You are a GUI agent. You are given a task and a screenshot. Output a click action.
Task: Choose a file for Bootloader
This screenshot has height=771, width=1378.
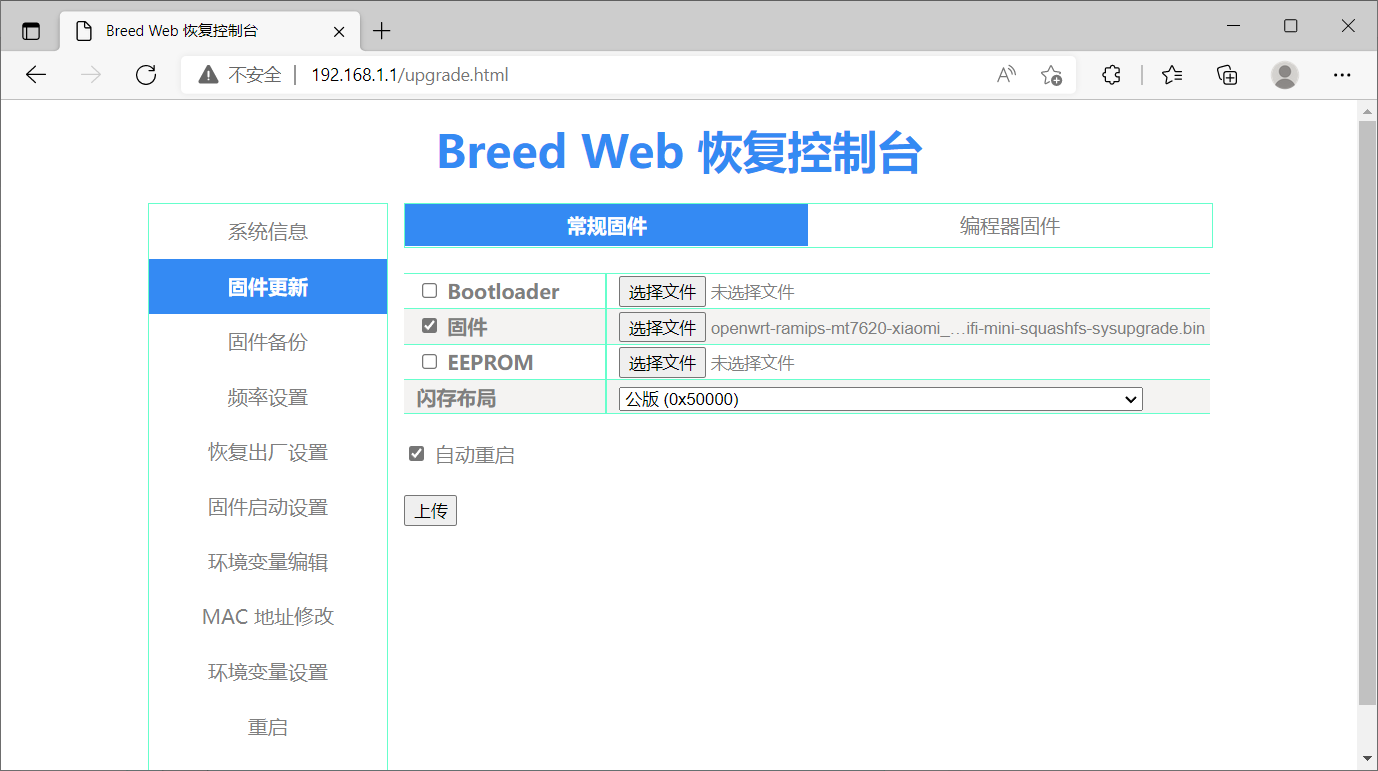click(x=662, y=292)
